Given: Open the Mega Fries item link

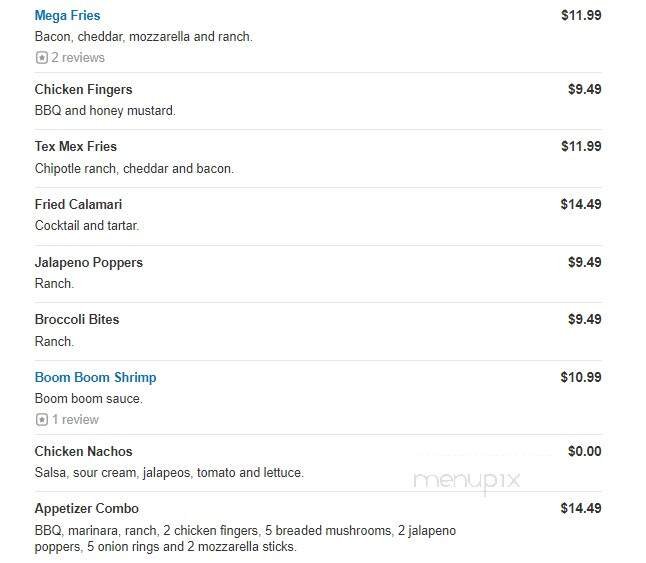Looking at the screenshot, I should coord(67,16).
